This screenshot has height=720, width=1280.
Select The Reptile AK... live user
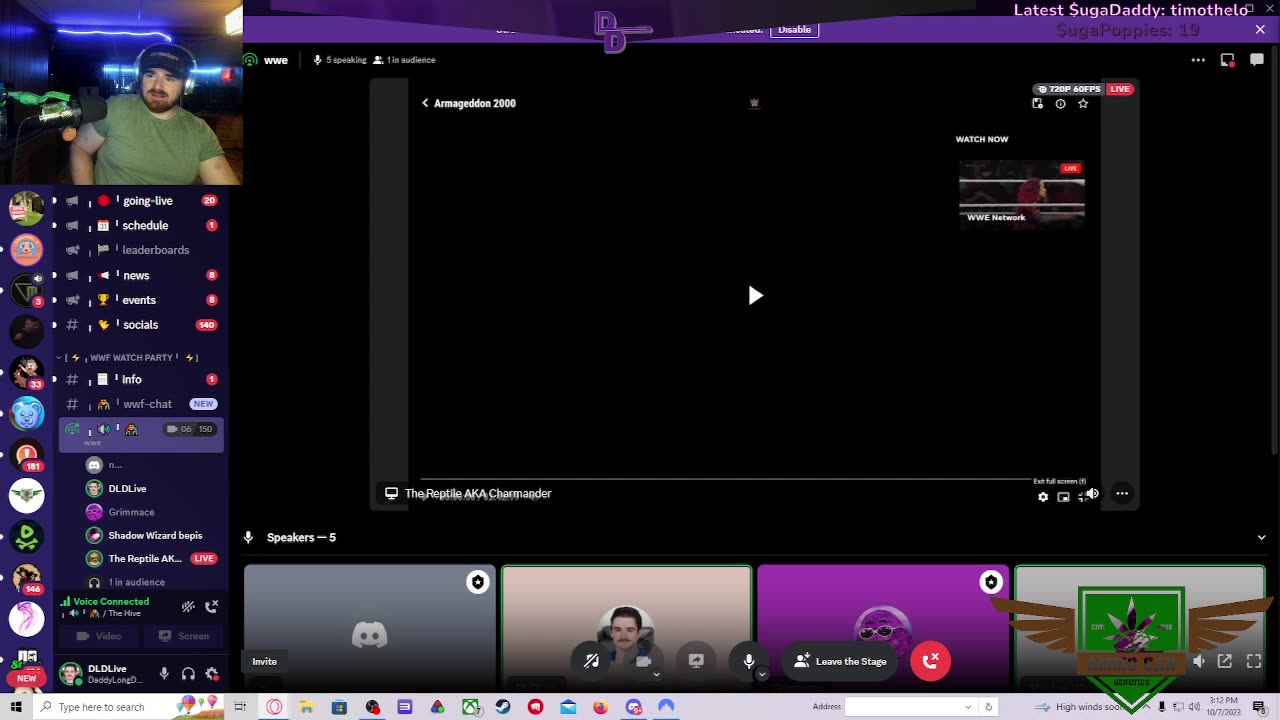(x=150, y=559)
